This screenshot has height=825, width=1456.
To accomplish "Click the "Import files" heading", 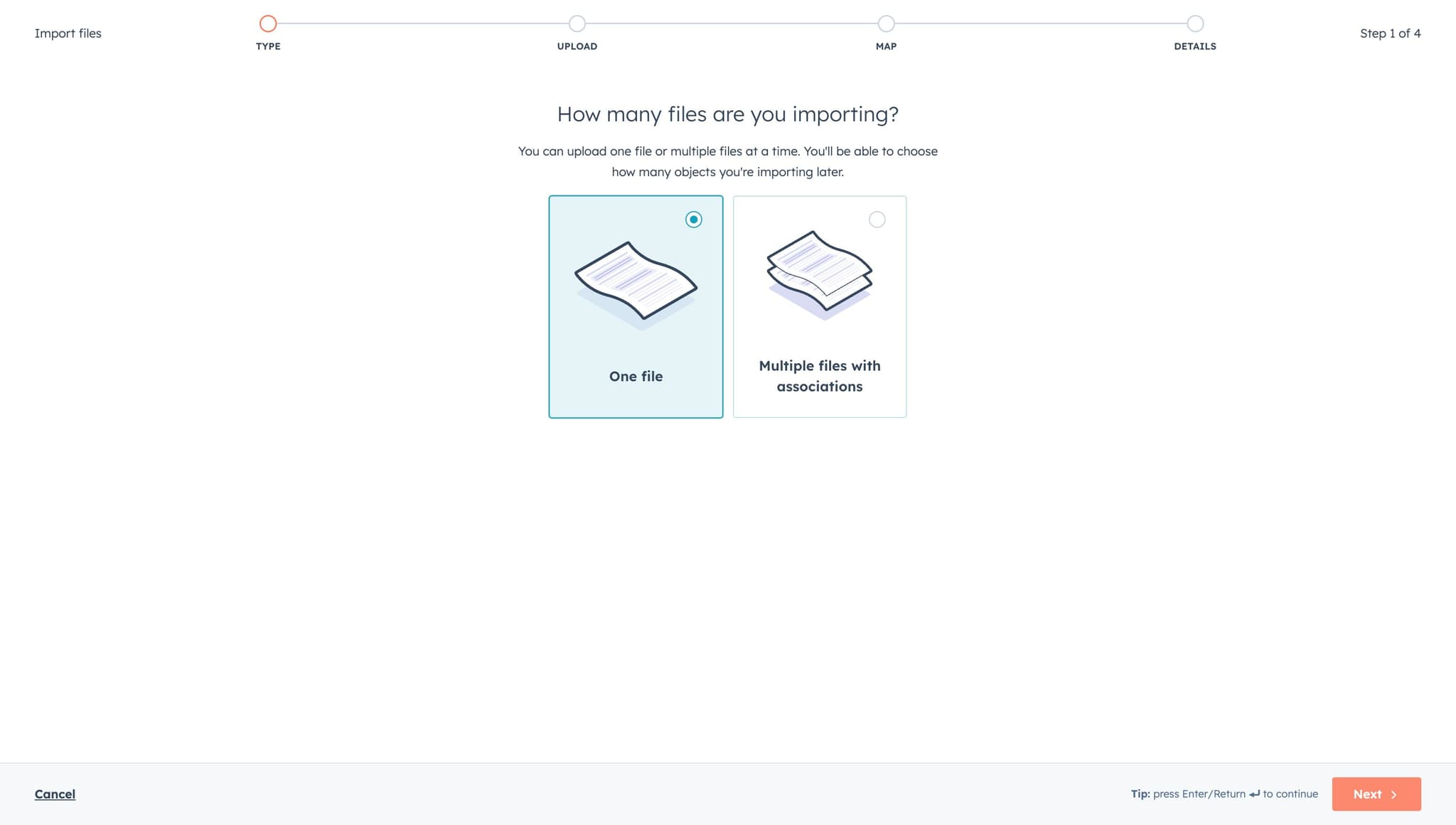I will click(x=68, y=33).
